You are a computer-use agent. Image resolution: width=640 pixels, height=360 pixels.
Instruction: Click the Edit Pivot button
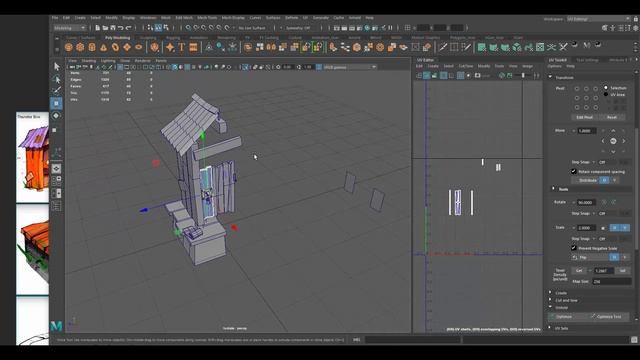584,117
